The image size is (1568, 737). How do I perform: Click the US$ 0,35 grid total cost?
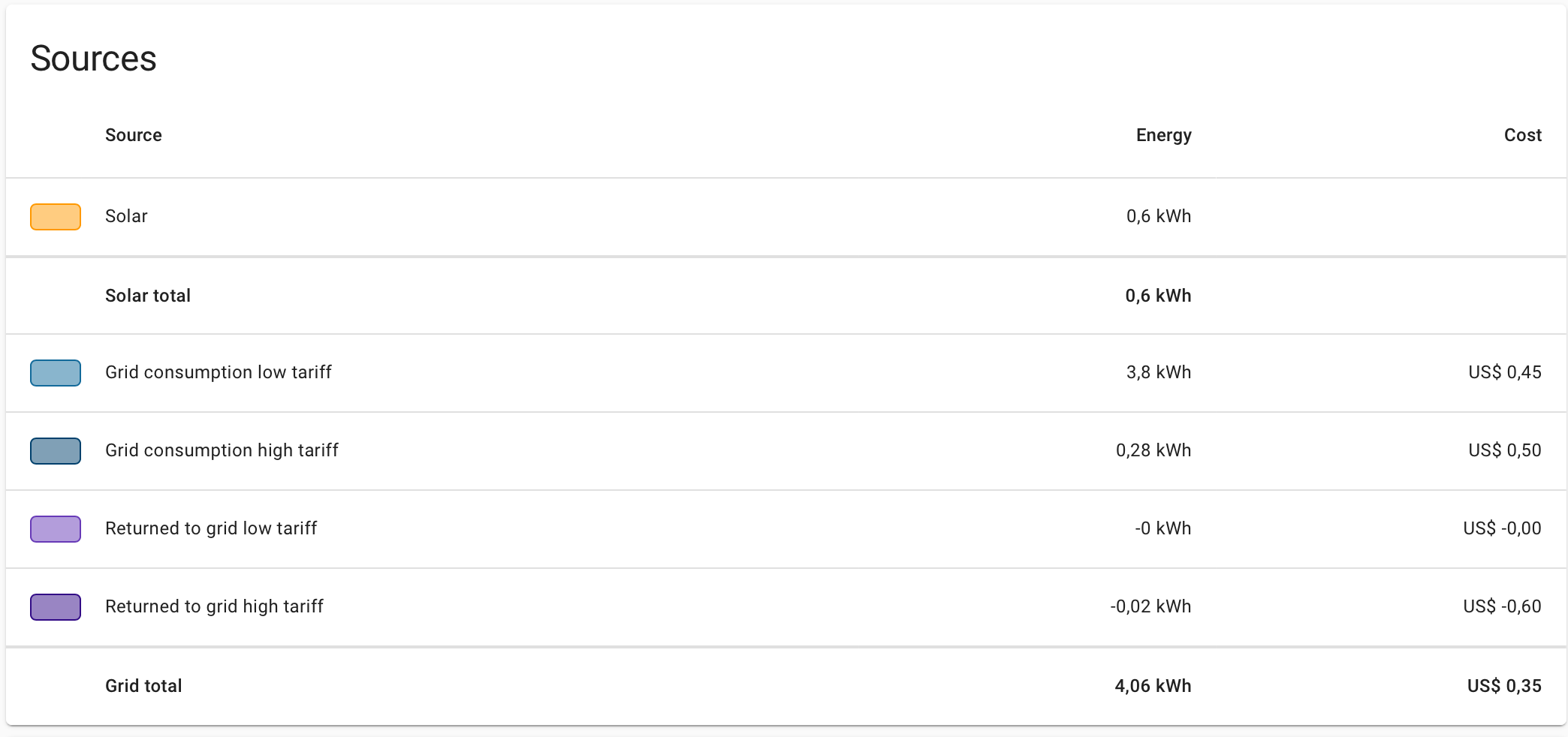[x=1504, y=686]
